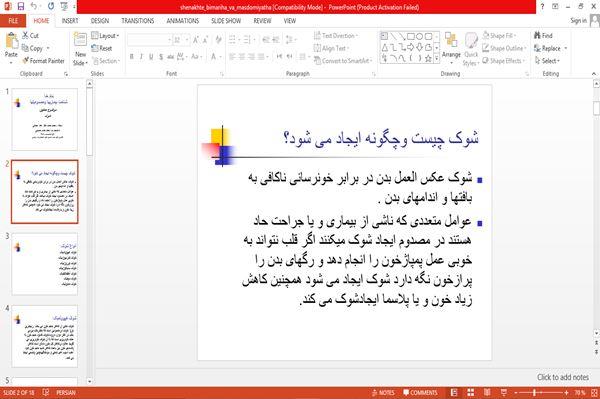This screenshot has height=399, width=600.
Task: Expand the shapes gallery More arrow
Action: coord(437,59)
